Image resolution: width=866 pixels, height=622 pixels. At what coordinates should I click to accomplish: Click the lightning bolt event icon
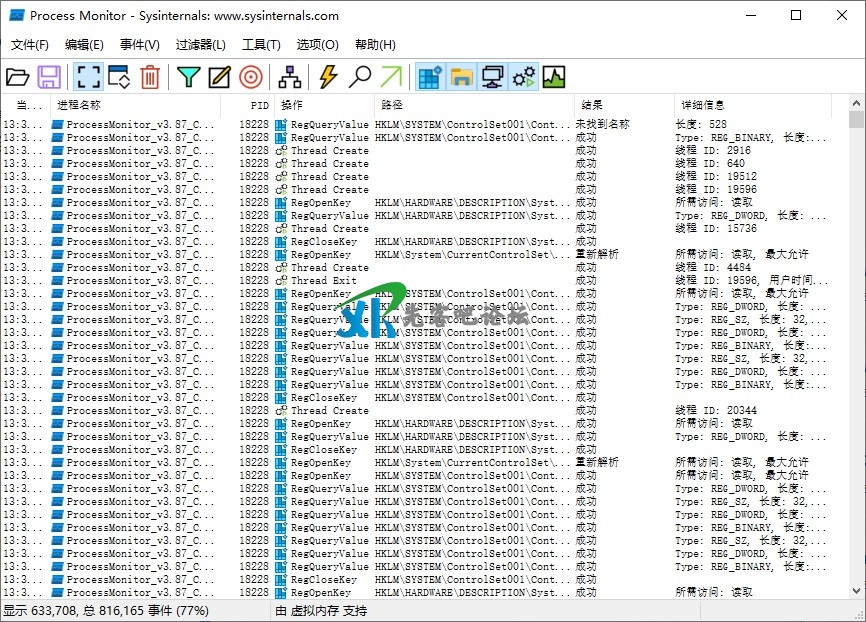point(328,76)
